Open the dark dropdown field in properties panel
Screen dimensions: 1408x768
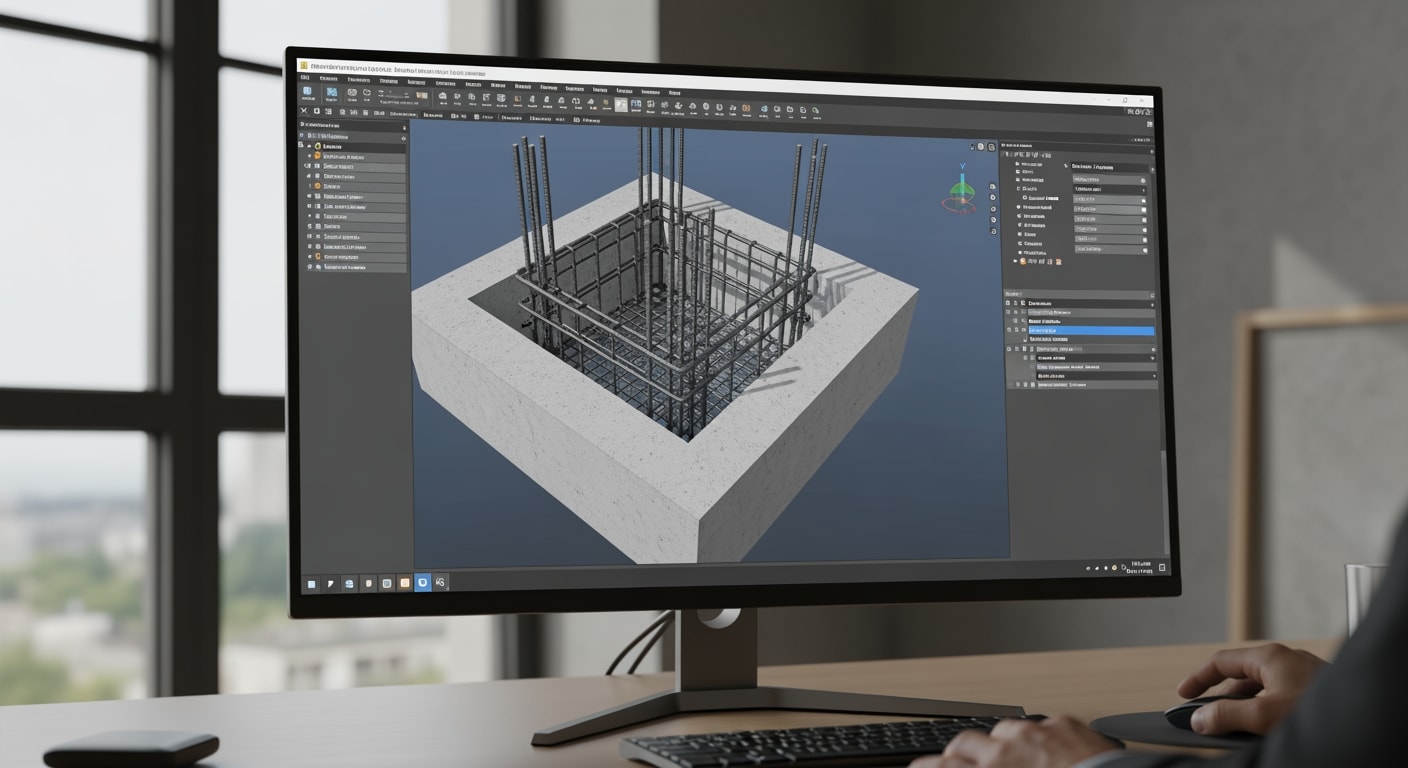pyautogui.click(x=1109, y=189)
